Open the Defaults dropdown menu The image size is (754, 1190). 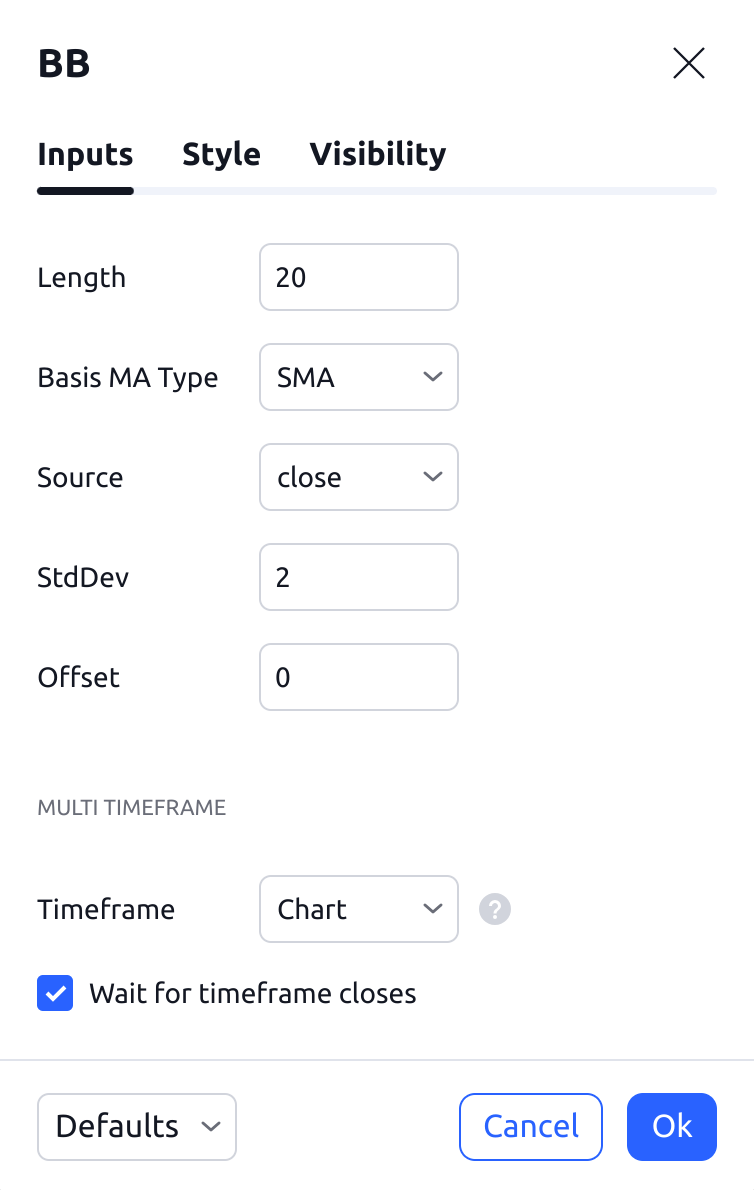click(x=136, y=1126)
